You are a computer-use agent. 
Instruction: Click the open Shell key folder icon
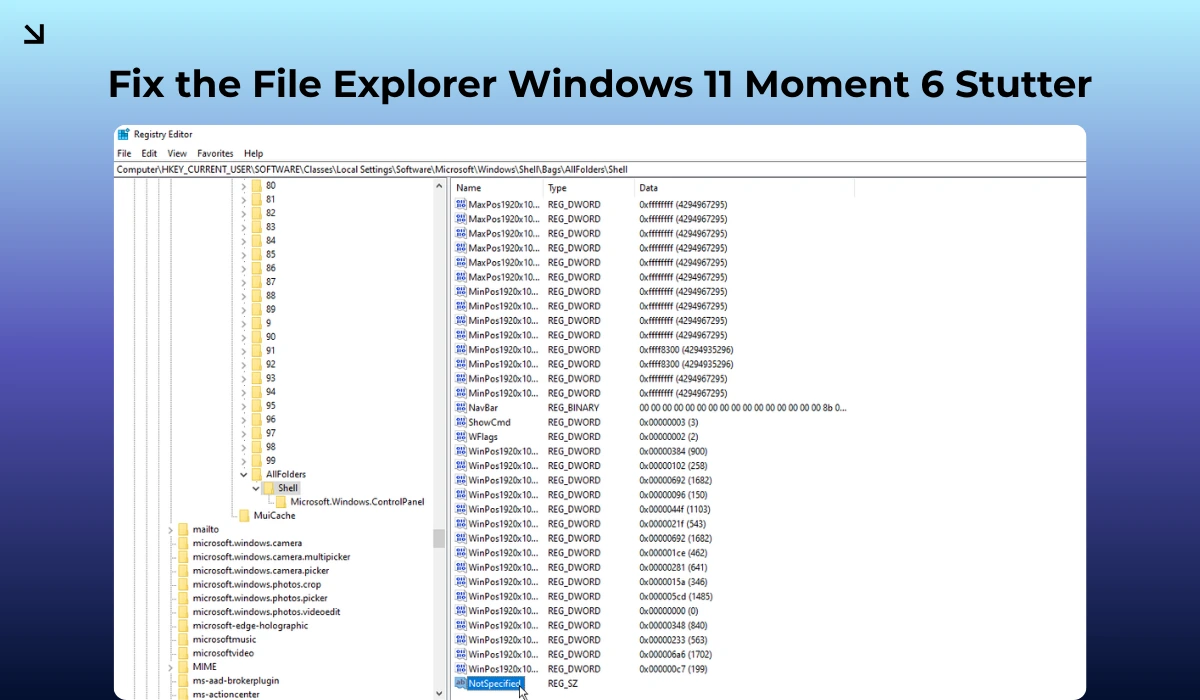[x=268, y=488]
